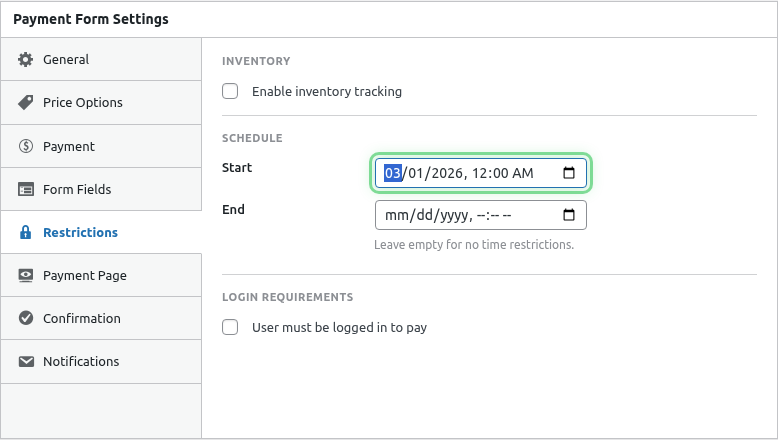
Task: Click the Form Fields icon
Action: [26, 189]
